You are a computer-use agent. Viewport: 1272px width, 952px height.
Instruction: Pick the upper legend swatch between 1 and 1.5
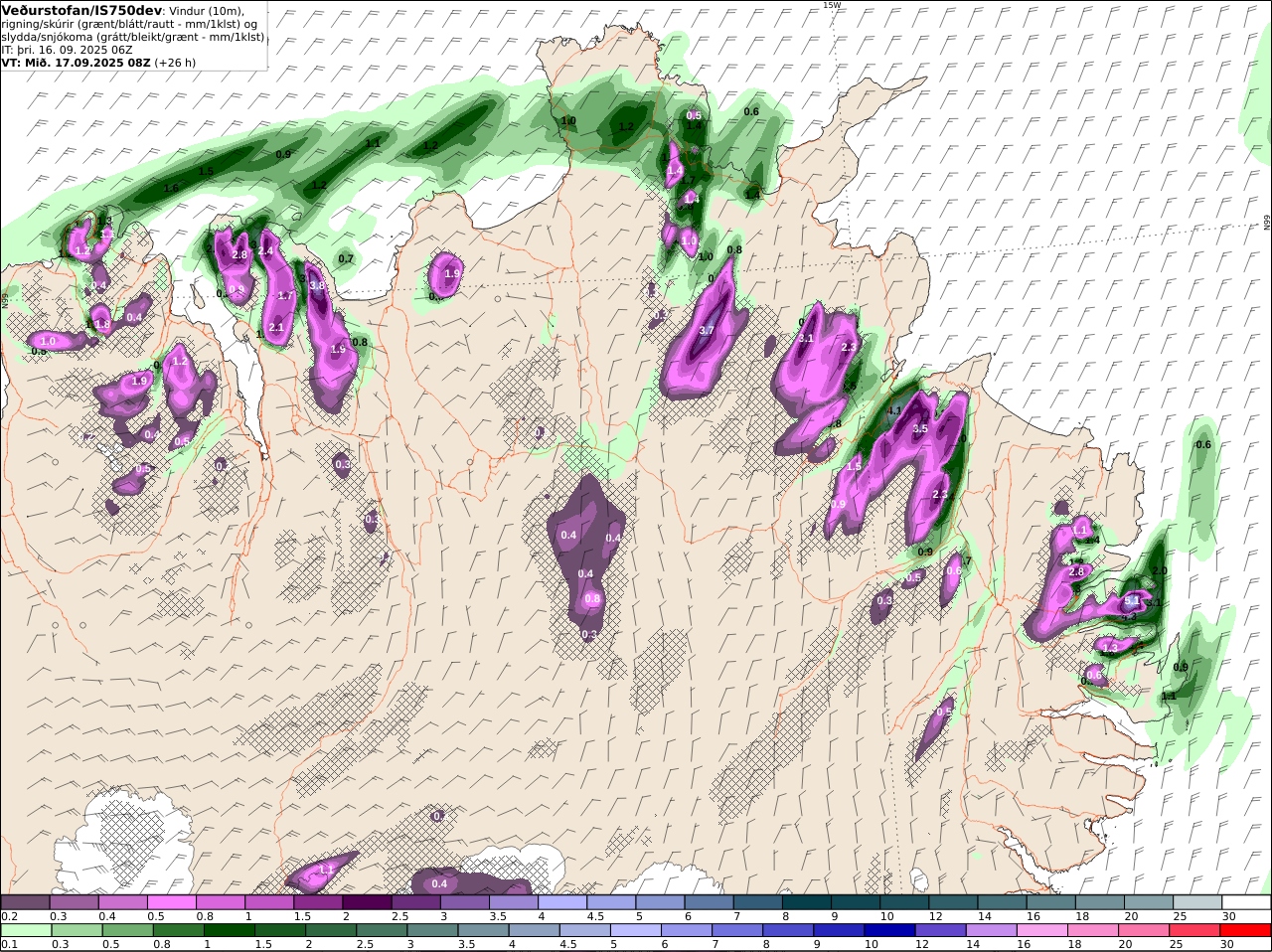coord(269,902)
